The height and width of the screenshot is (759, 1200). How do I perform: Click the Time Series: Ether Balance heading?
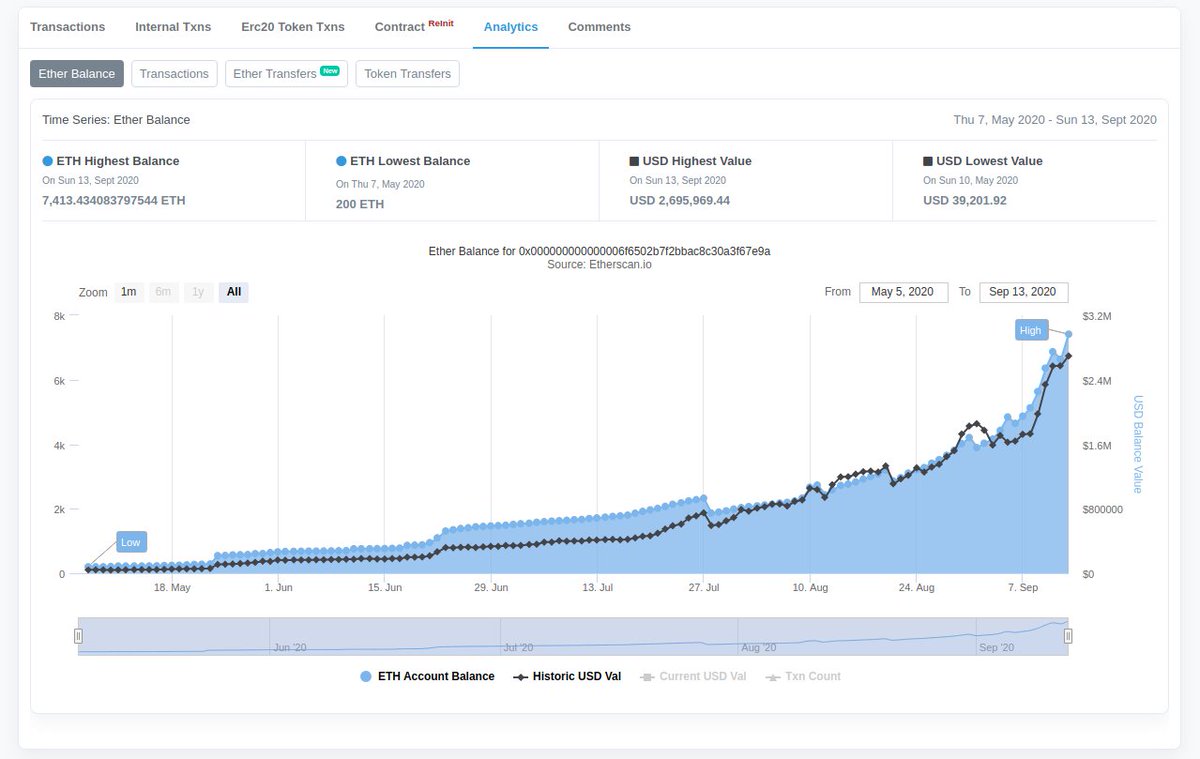(x=116, y=120)
